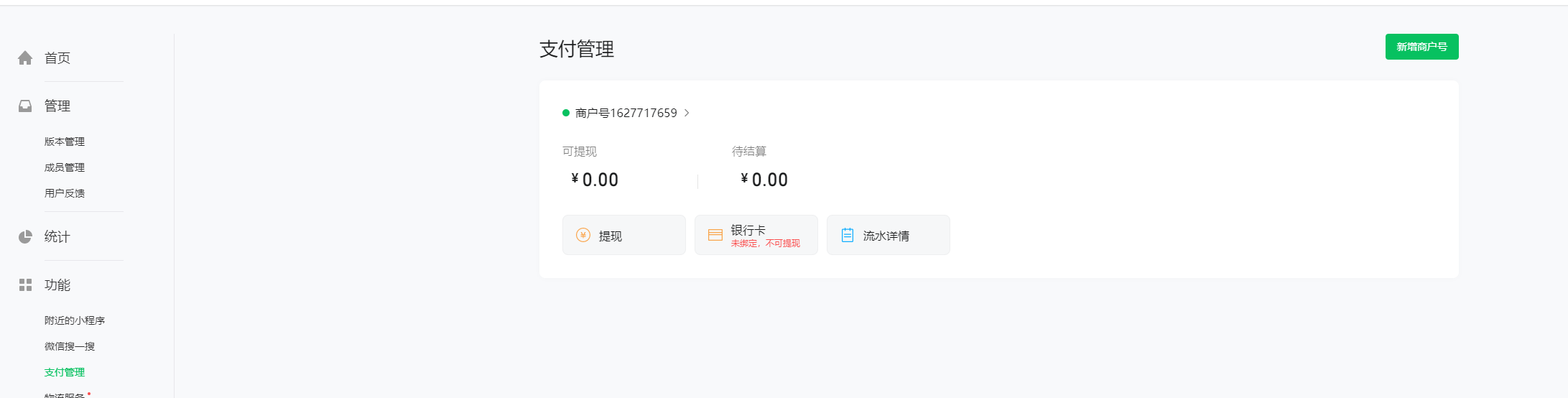Image resolution: width=1568 pixels, height=398 pixels.
Task: Click the green 新增商户号 button
Action: 1421,47
